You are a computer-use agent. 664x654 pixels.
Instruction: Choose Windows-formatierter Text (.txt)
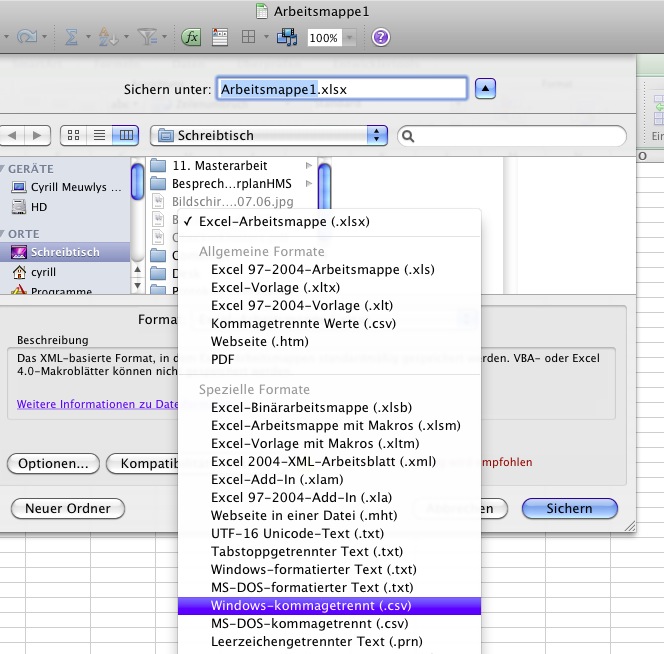pyautogui.click(x=329, y=569)
